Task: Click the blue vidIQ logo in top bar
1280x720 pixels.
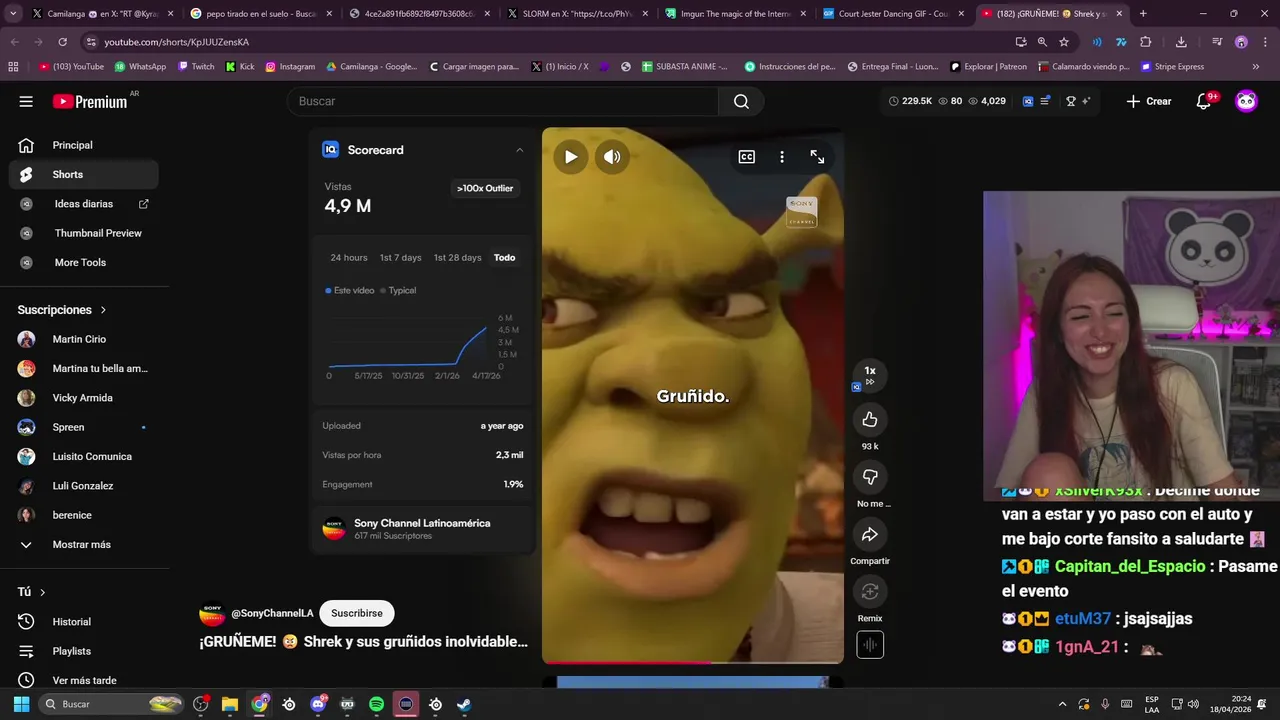Action: 1027,101
